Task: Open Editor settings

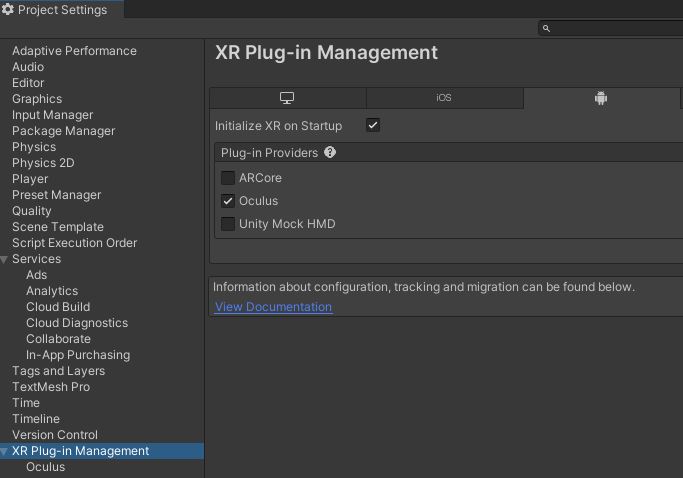Action: pyautogui.click(x=28, y=83)
